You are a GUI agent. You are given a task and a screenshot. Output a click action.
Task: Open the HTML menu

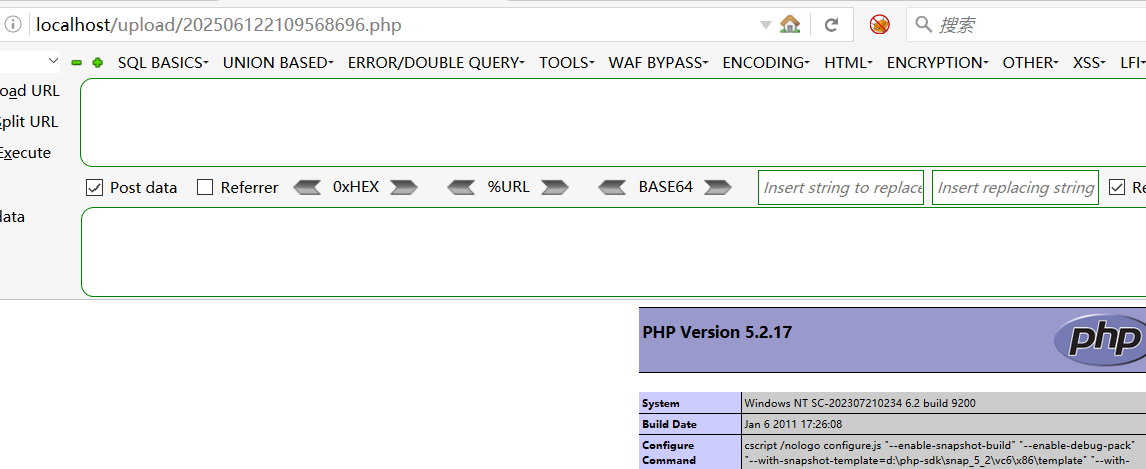[x=848, y=63]
